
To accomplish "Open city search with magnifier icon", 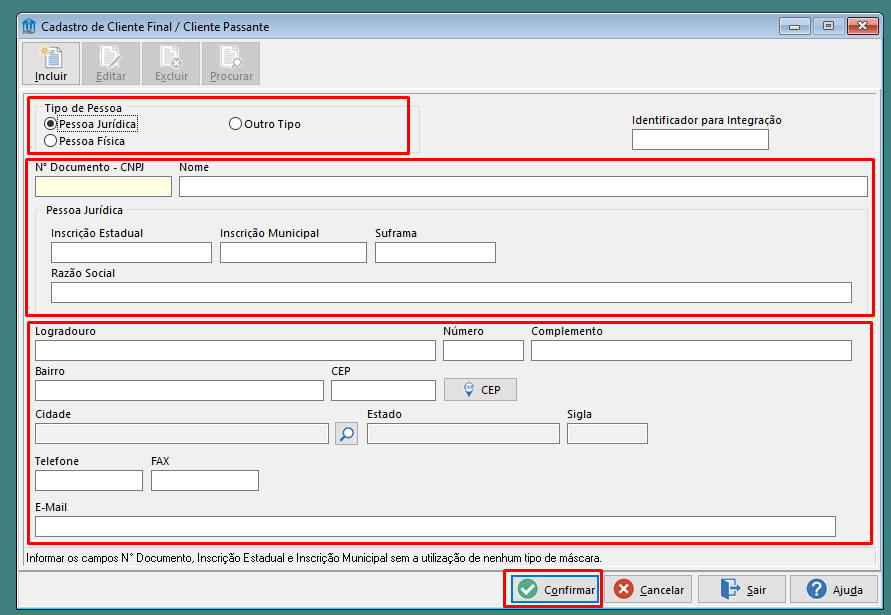I will [347, 434].
